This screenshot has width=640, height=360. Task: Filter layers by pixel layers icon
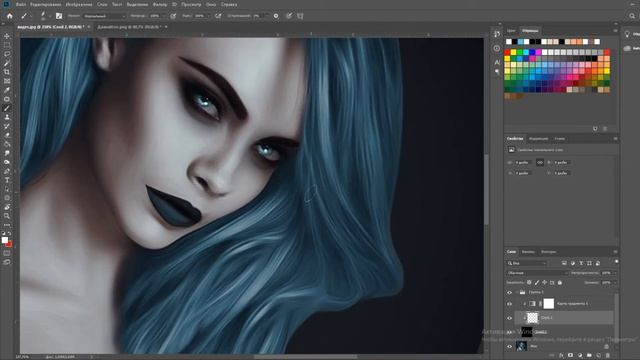pos(564,263)
